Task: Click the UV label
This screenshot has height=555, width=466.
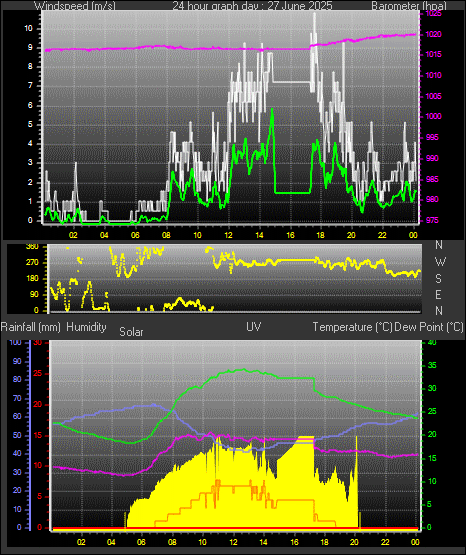Action: click(254, 326)
